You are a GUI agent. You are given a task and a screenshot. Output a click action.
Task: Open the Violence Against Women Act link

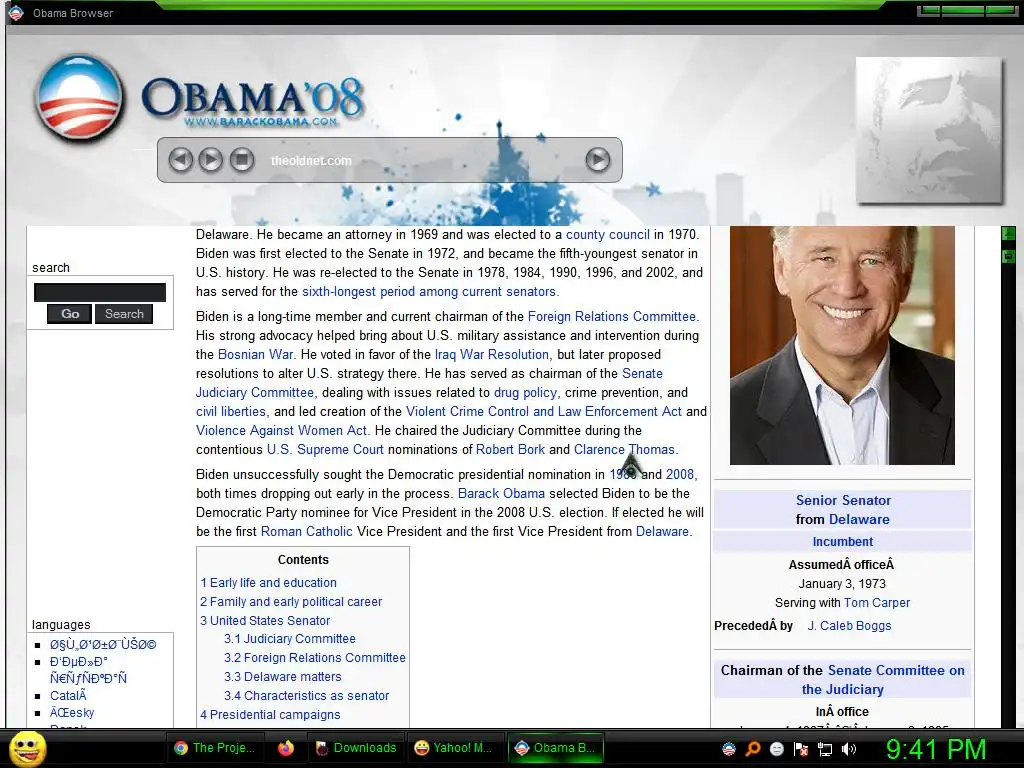point(282,430)
